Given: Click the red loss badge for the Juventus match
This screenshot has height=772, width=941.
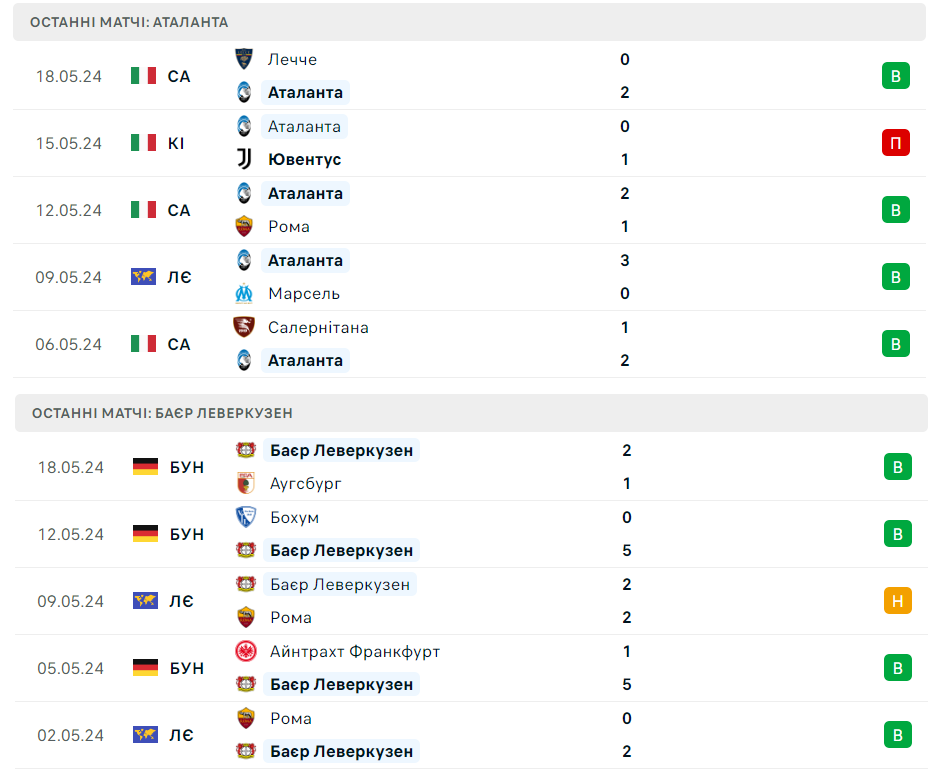Looking at the screenshot, I should click(895, 143).
